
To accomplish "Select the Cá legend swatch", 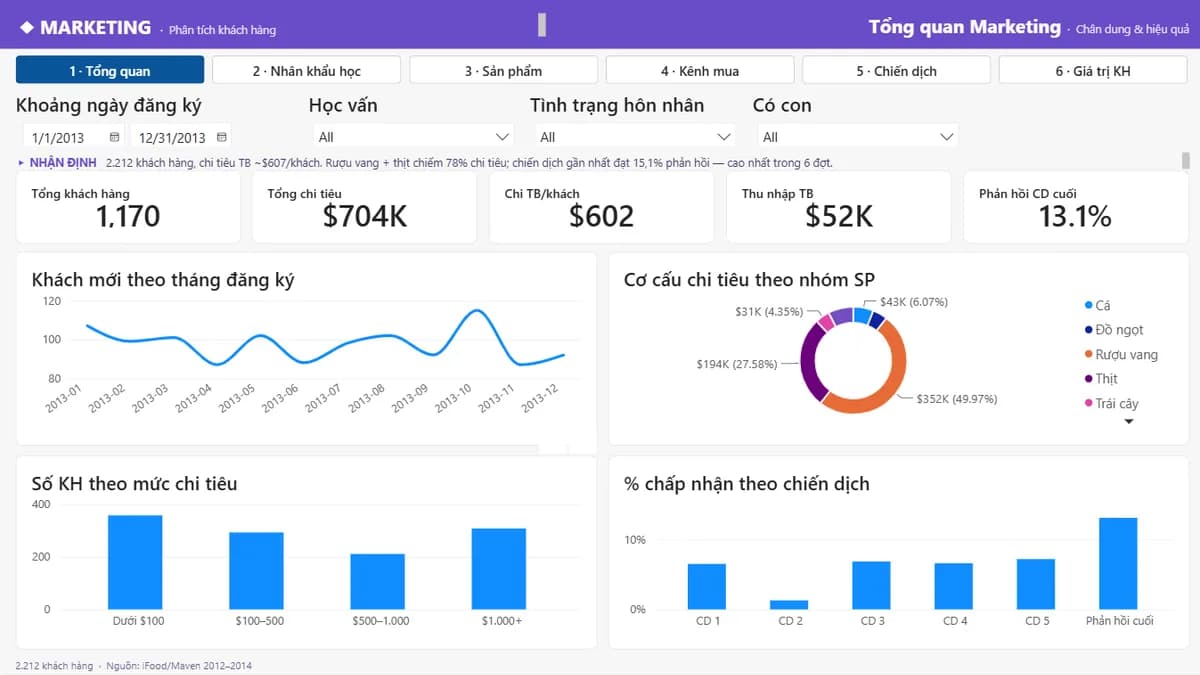I will coord(1089,305).
